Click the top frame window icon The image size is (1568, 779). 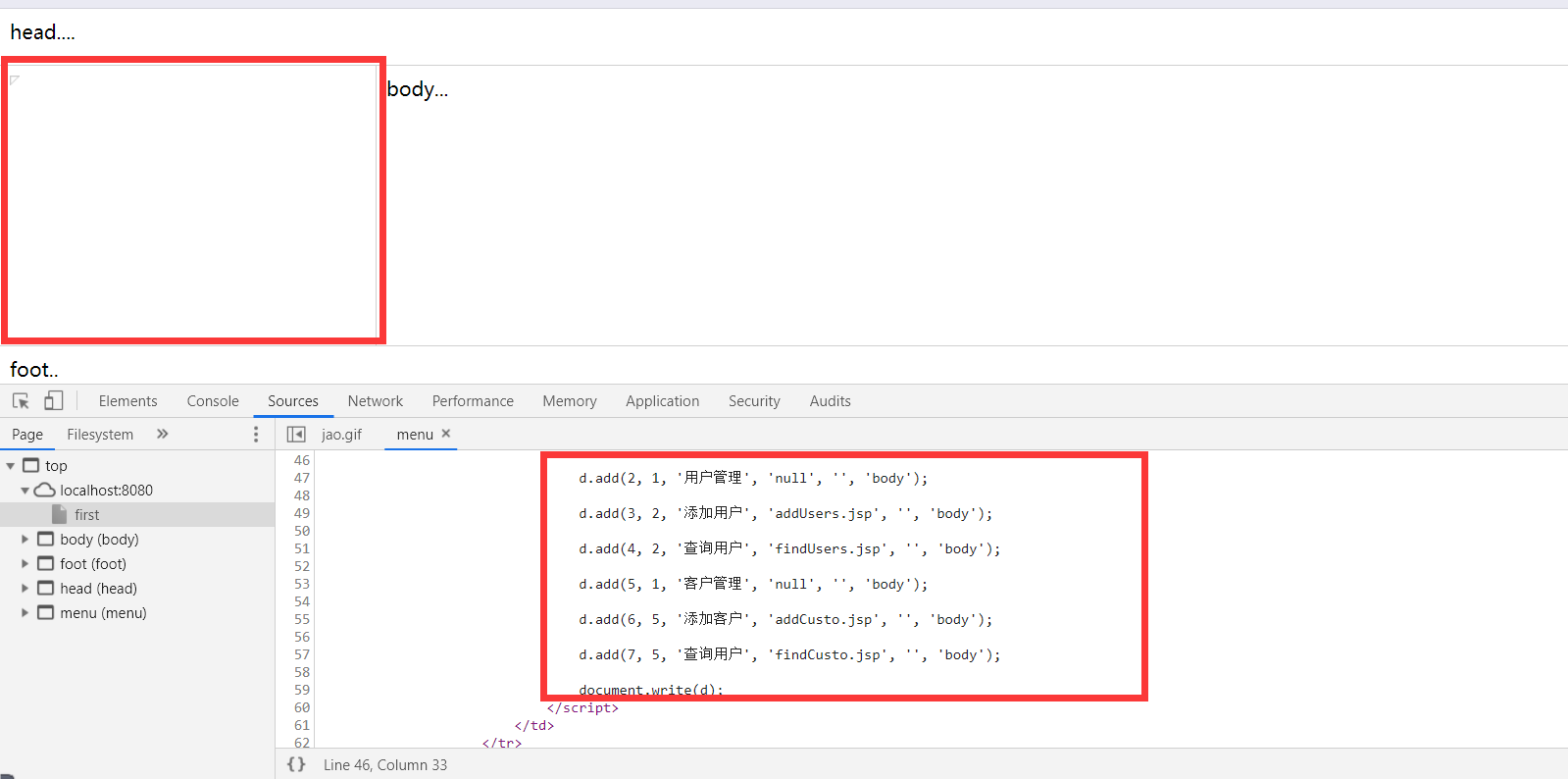[x=30, y=465]
